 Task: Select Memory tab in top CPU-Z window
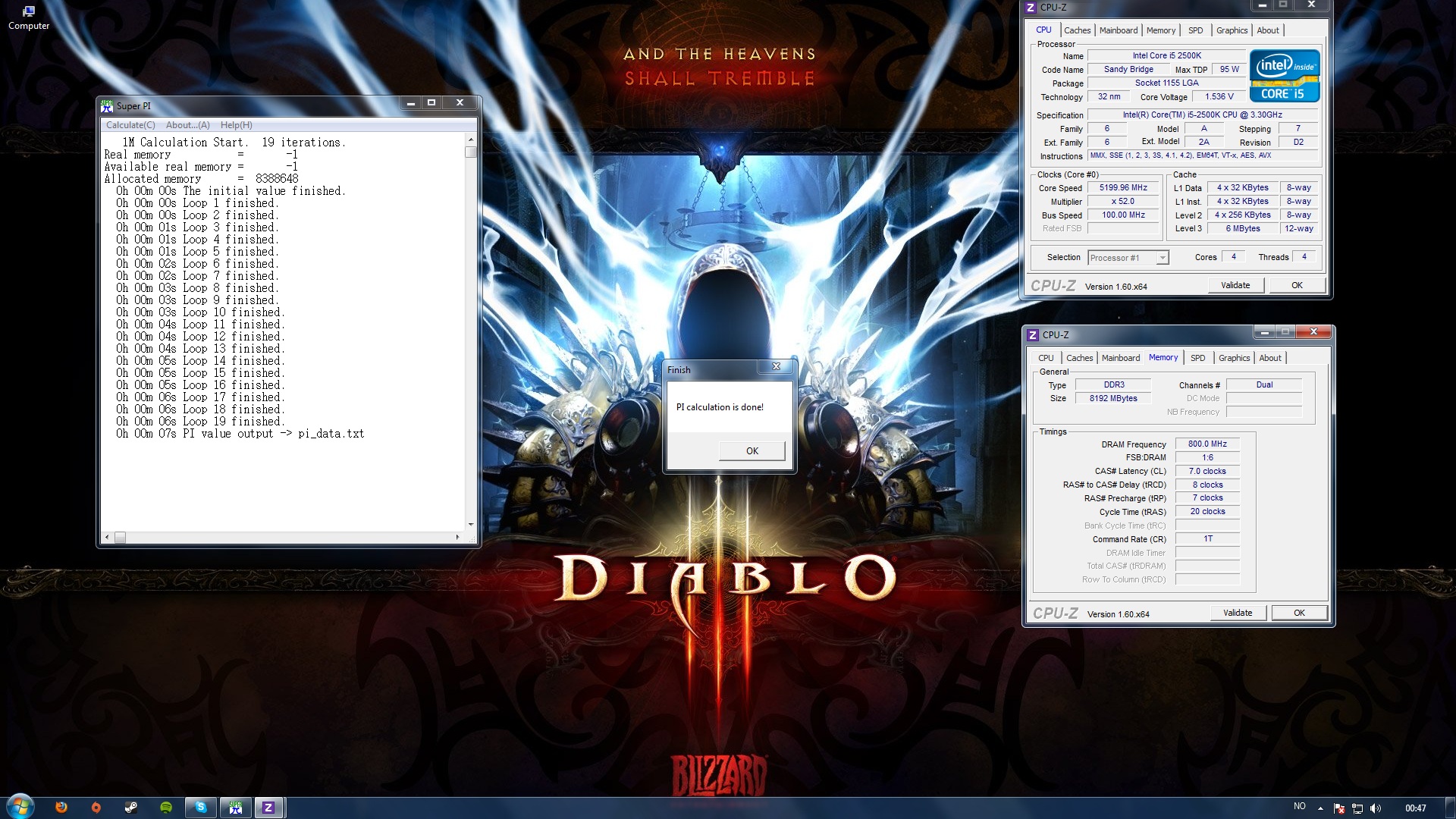[1161, 30]
